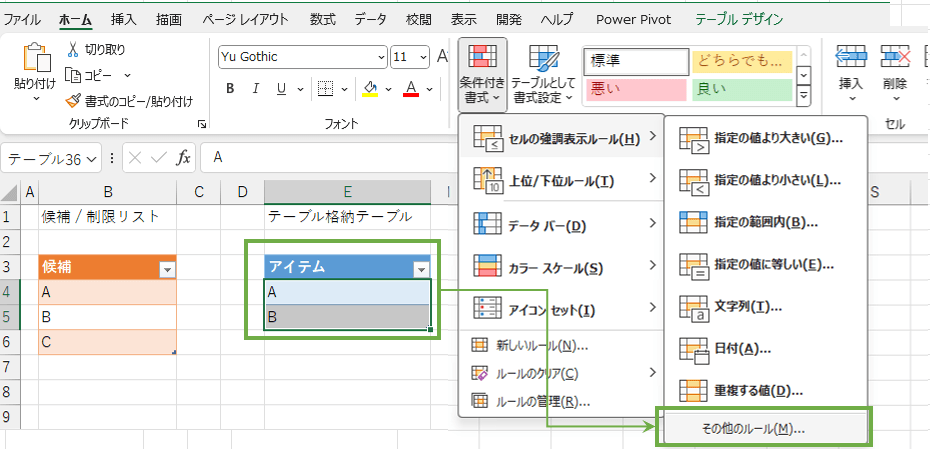Choose 指定の値に等しい(E)... rule
The width and height of the screenshot is (930, 449).
[x=766, y=265]
